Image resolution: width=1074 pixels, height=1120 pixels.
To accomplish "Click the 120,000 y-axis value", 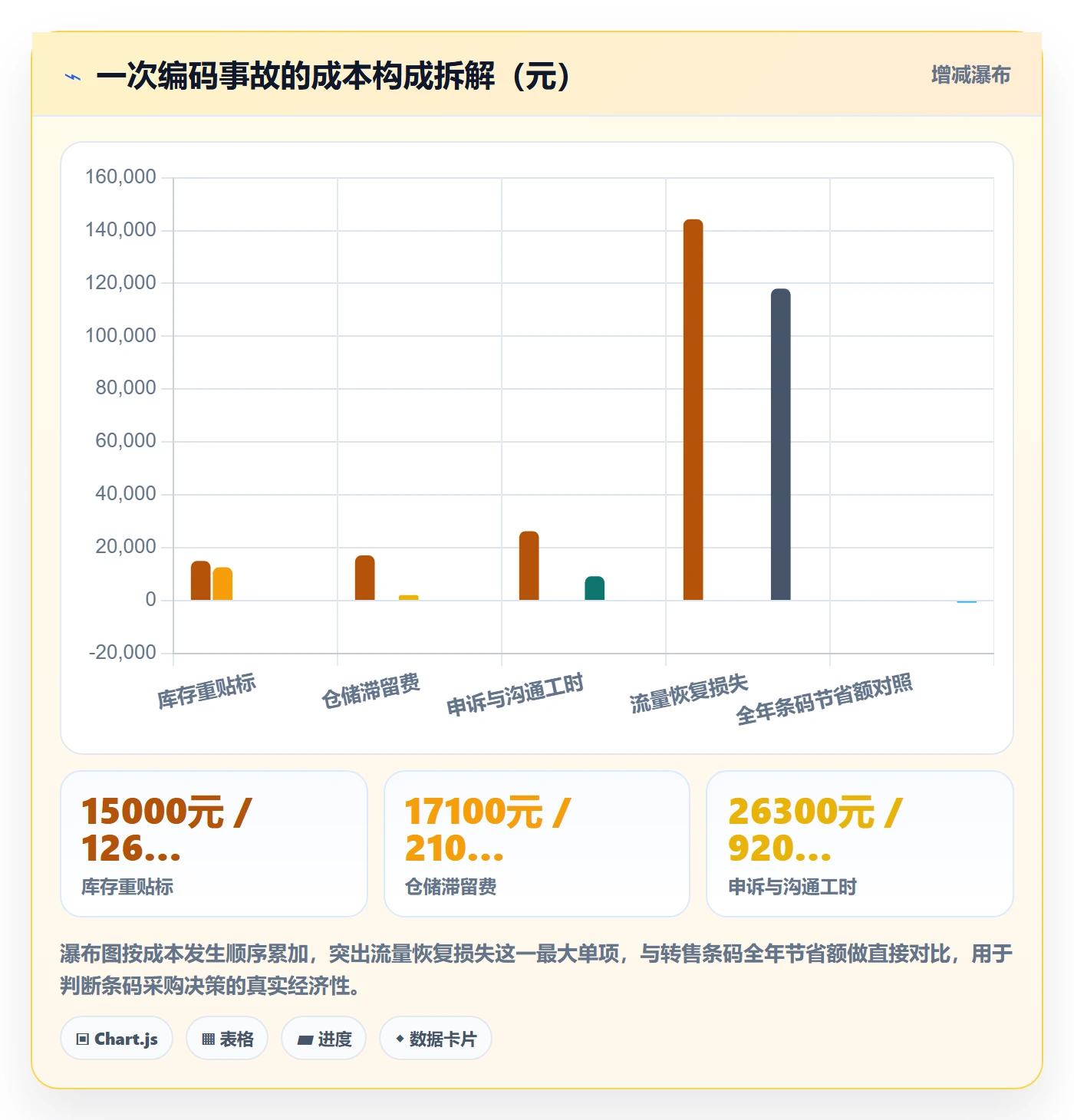I will 120,283.
